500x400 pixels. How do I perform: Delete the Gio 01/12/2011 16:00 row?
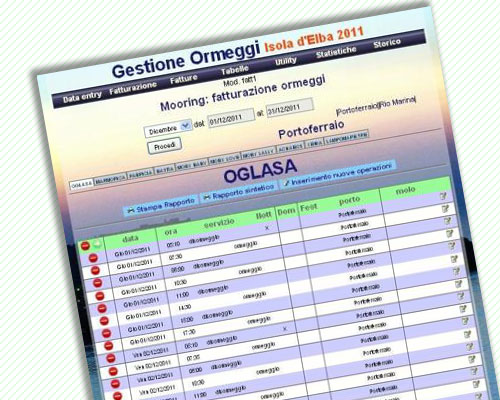coord(106,333)
